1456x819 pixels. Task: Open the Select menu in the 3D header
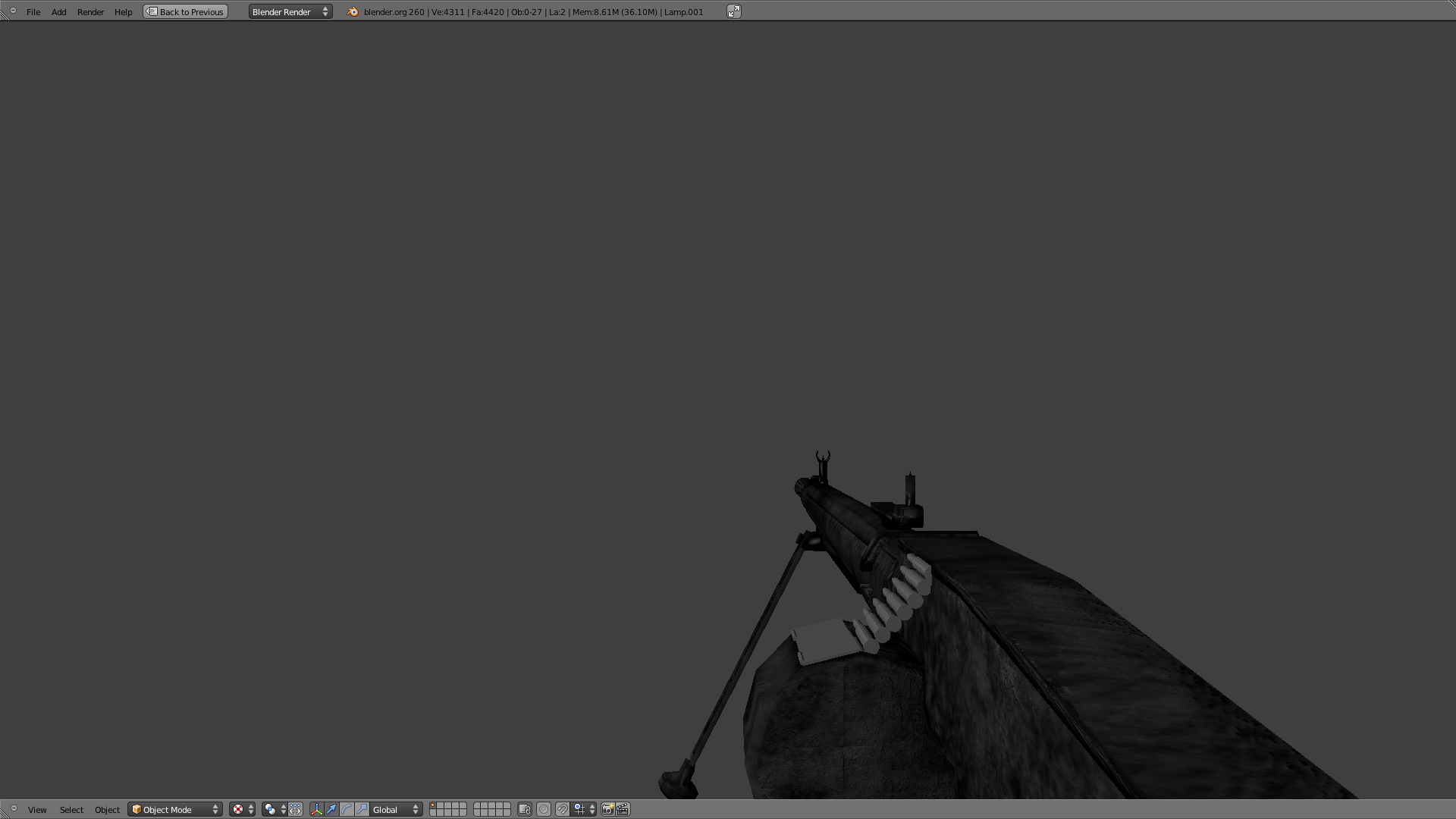pos(71,810)
